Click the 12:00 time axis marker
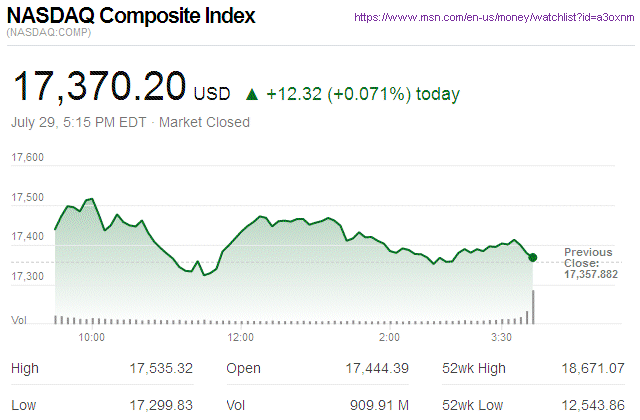 click(241, 338)
